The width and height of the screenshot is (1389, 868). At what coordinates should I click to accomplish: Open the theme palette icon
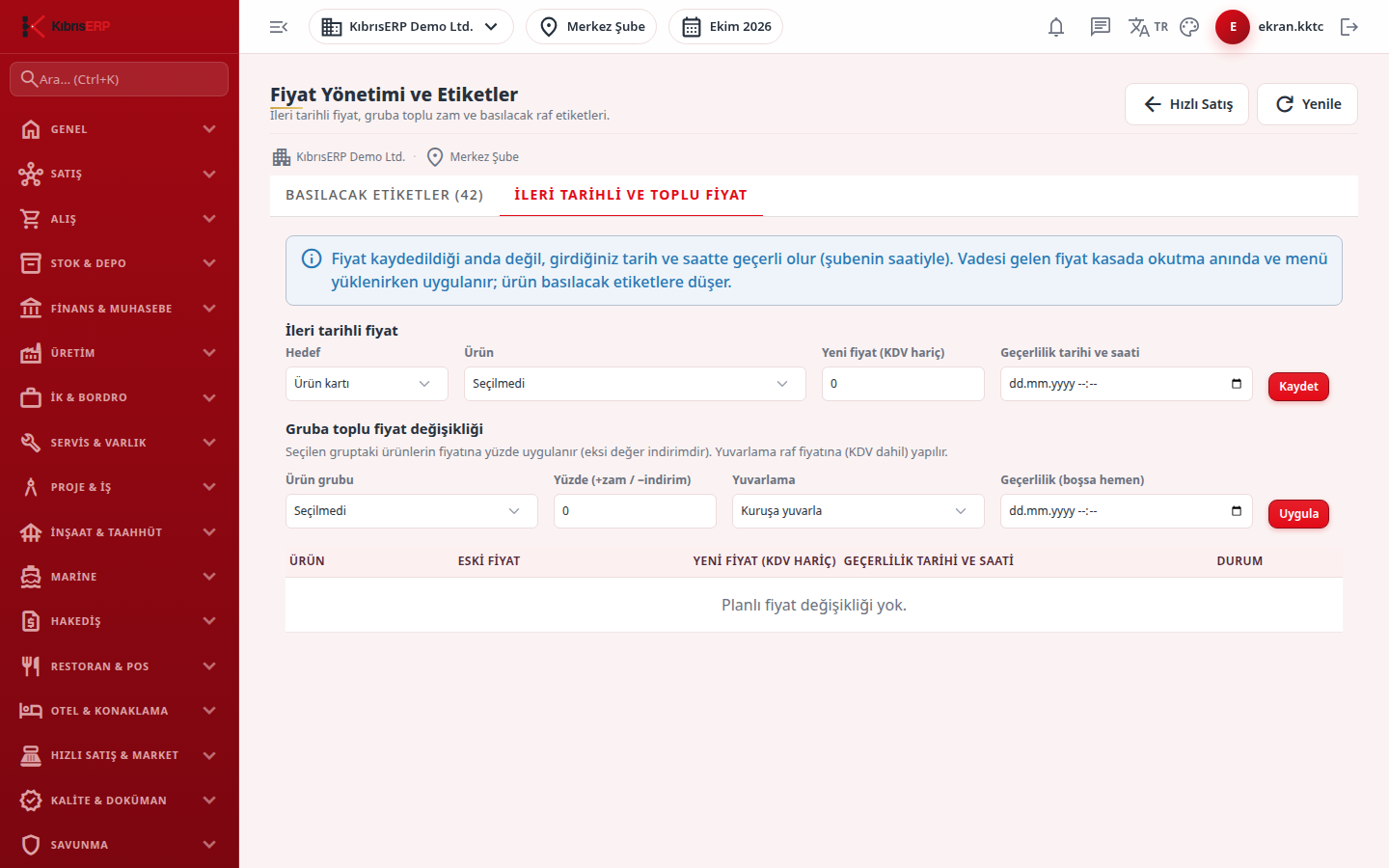click(x=1189, y=27)
